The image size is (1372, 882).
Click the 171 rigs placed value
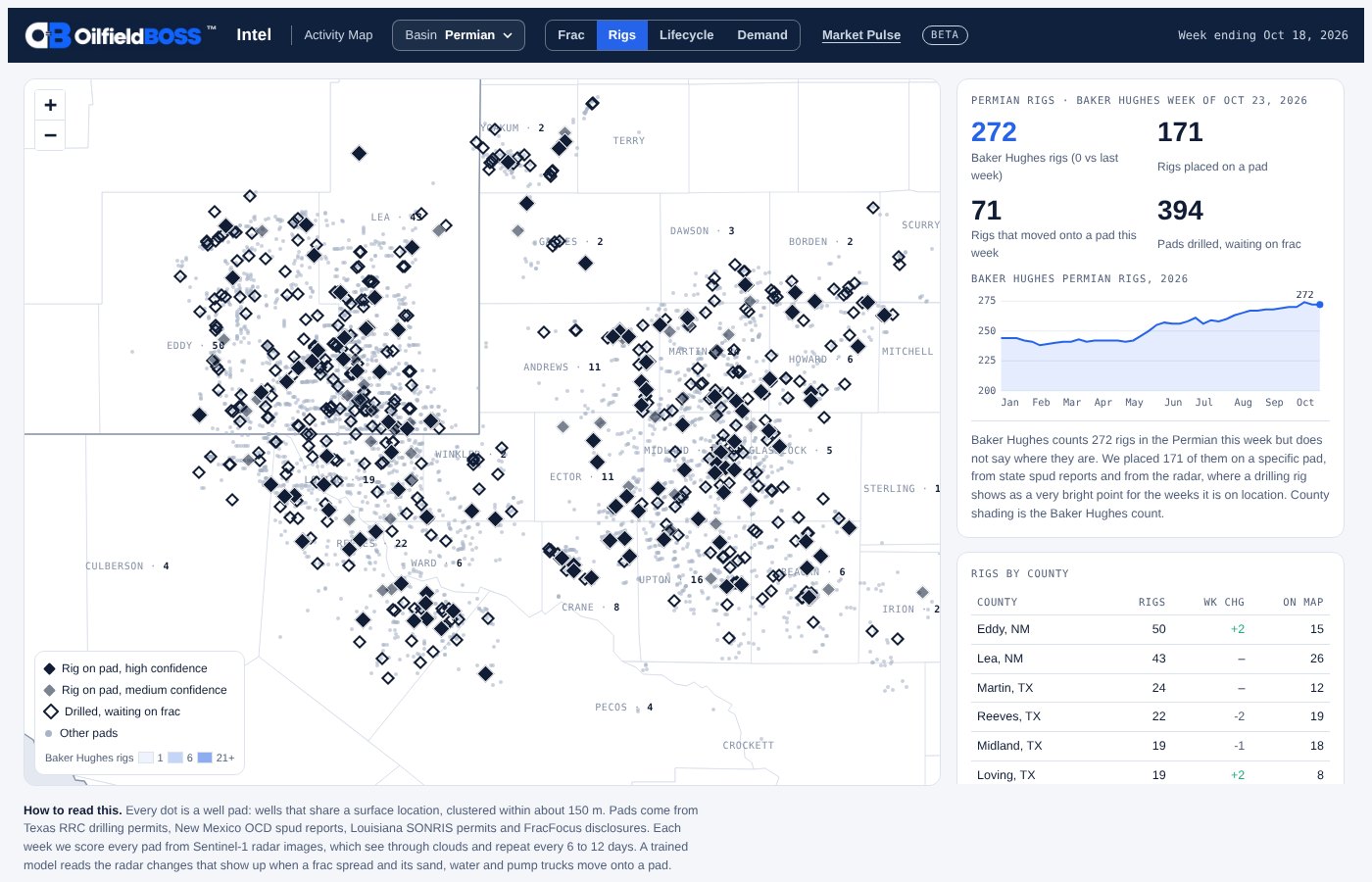tap(1180, 132)
